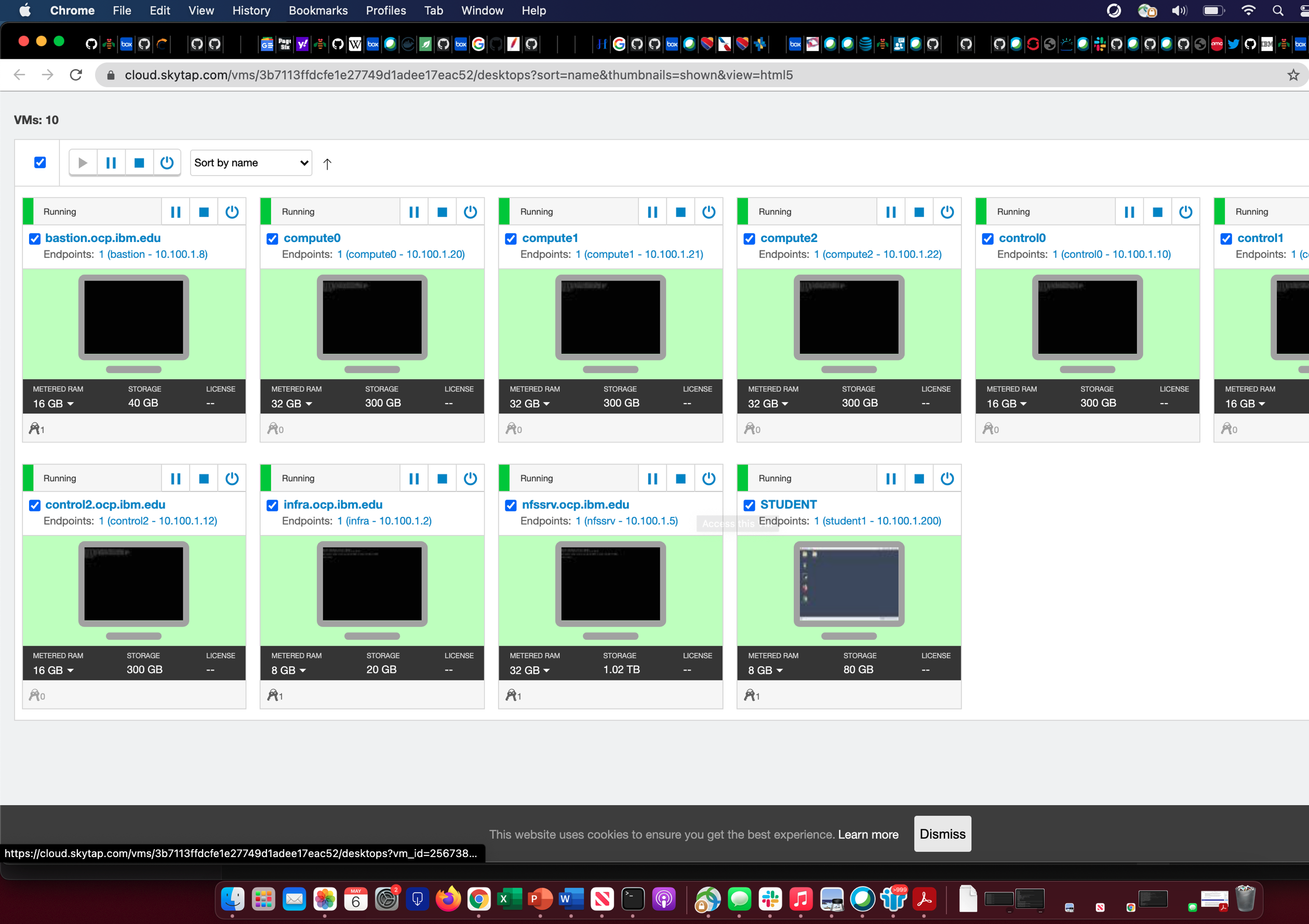1309x924 pixels.
Task: Open the File menu
Action: [x=122, y=10]
